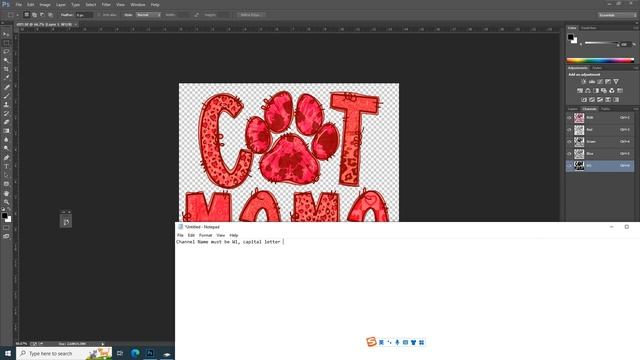
Task: Select the Zoom tool
Action: tap(6, 202)
